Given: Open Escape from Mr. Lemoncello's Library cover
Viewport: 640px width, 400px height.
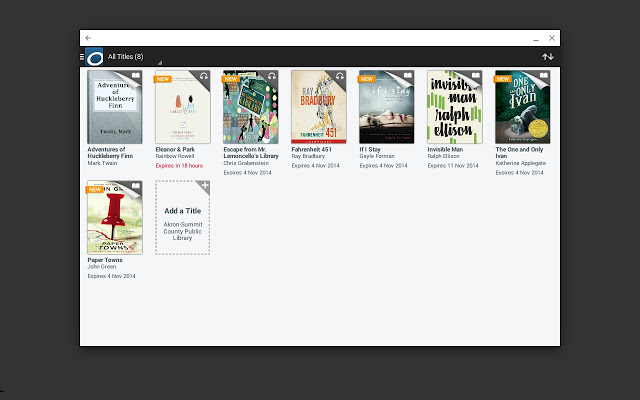Looking at the screenshot, I should coord(251,107).
